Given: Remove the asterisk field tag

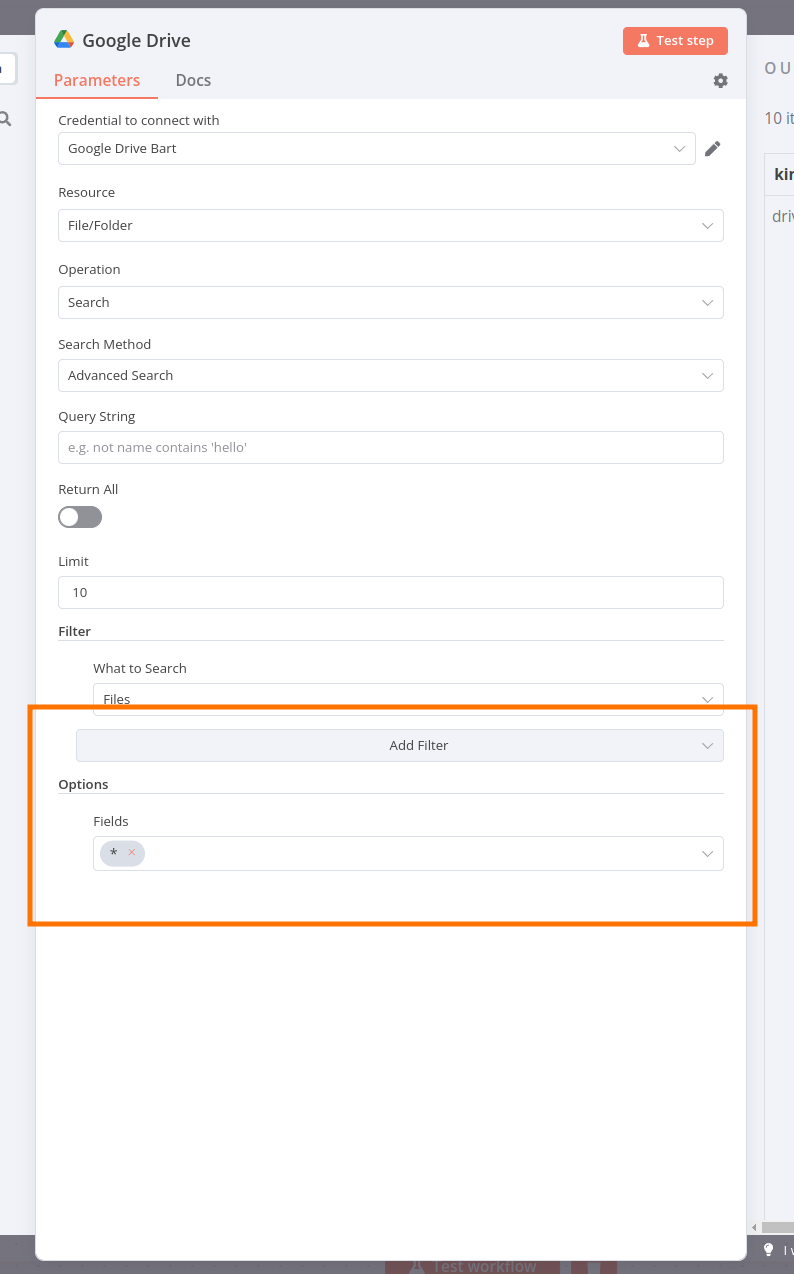Looking at the screenshot, I should tap(131, 853).
